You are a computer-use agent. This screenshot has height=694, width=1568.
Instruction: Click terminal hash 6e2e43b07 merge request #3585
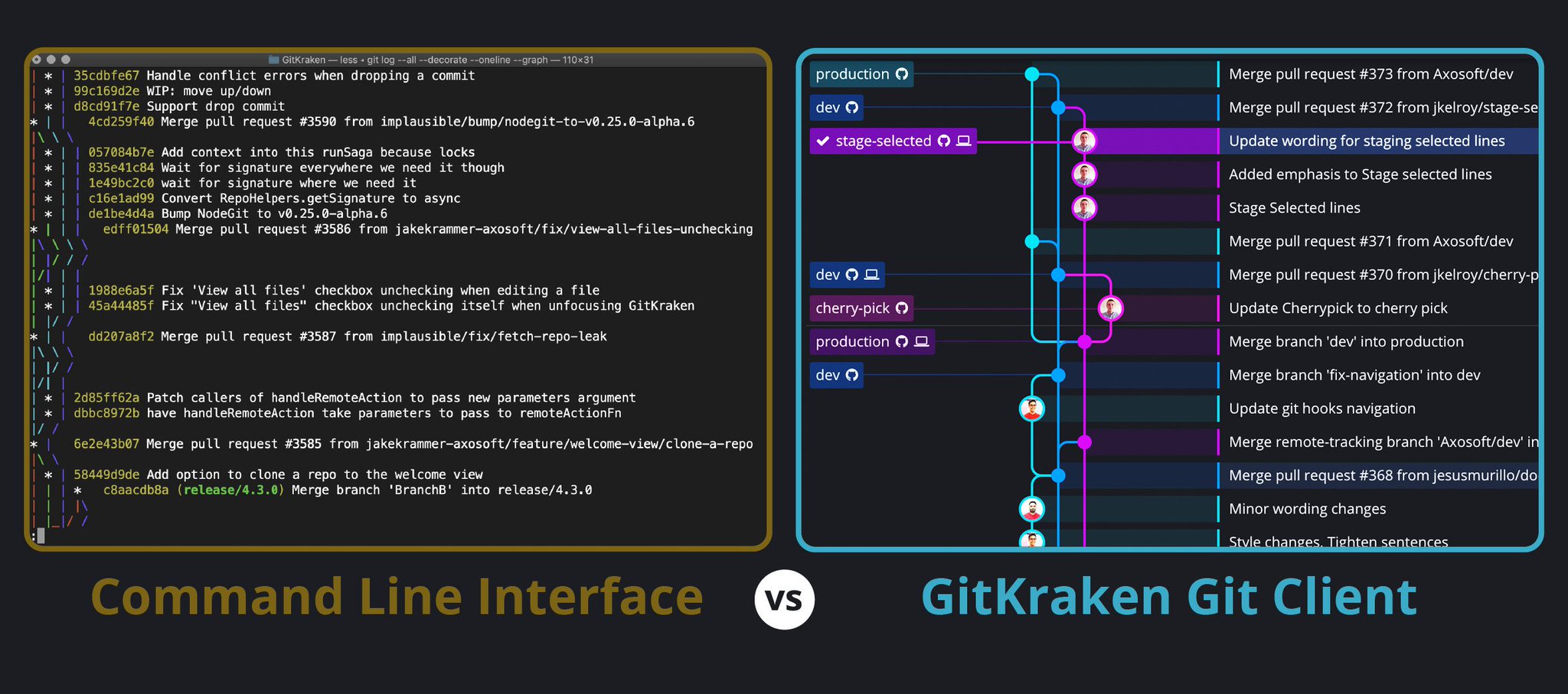106,444
